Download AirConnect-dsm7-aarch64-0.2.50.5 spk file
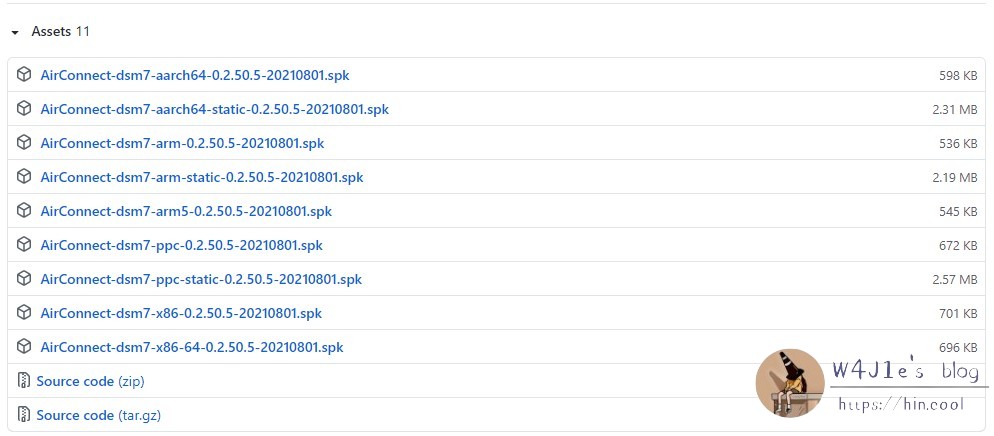The height and width of the screenshot is (436, 994). coord(194,75)
